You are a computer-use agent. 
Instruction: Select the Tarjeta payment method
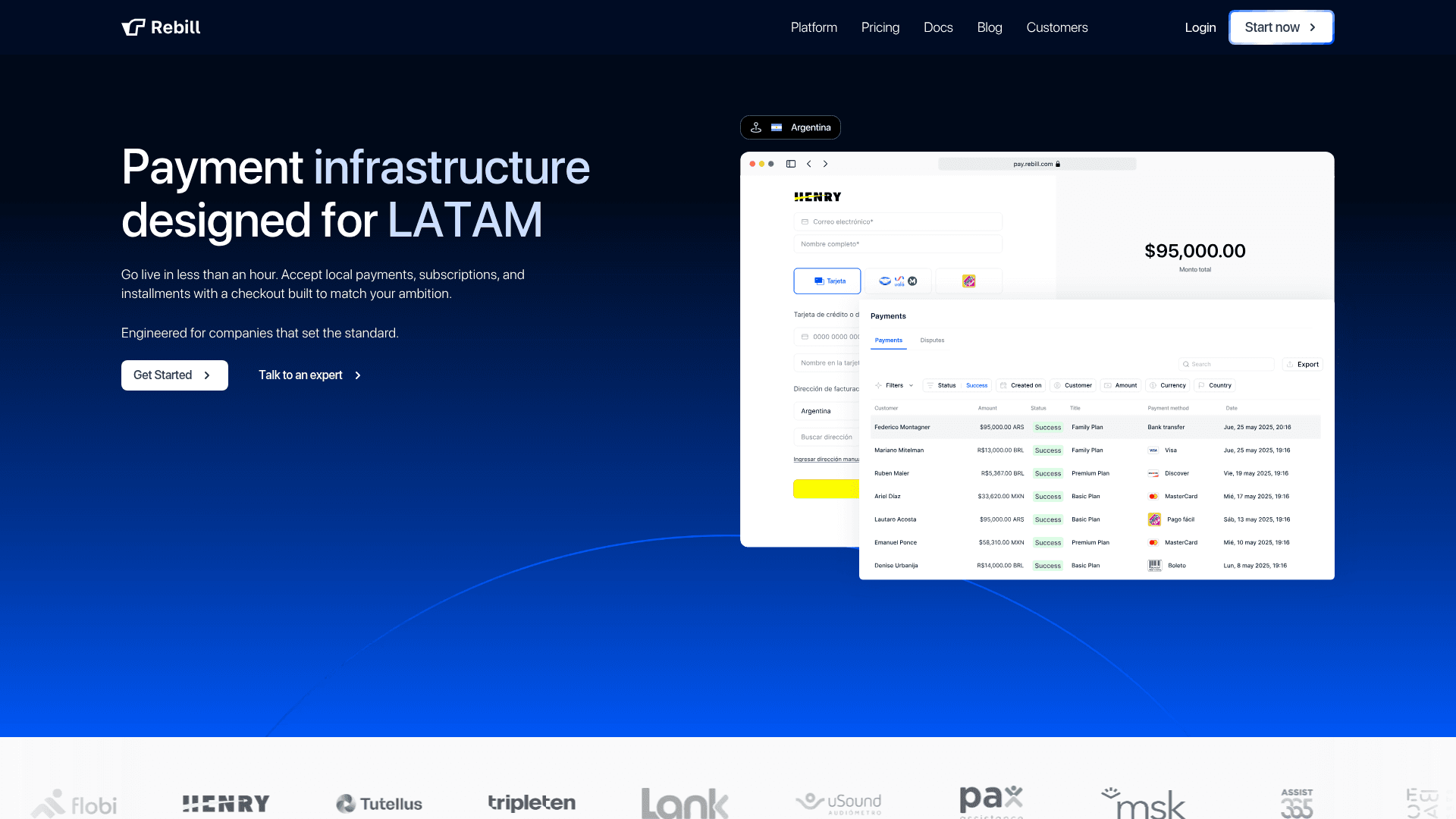click(827, 281)
